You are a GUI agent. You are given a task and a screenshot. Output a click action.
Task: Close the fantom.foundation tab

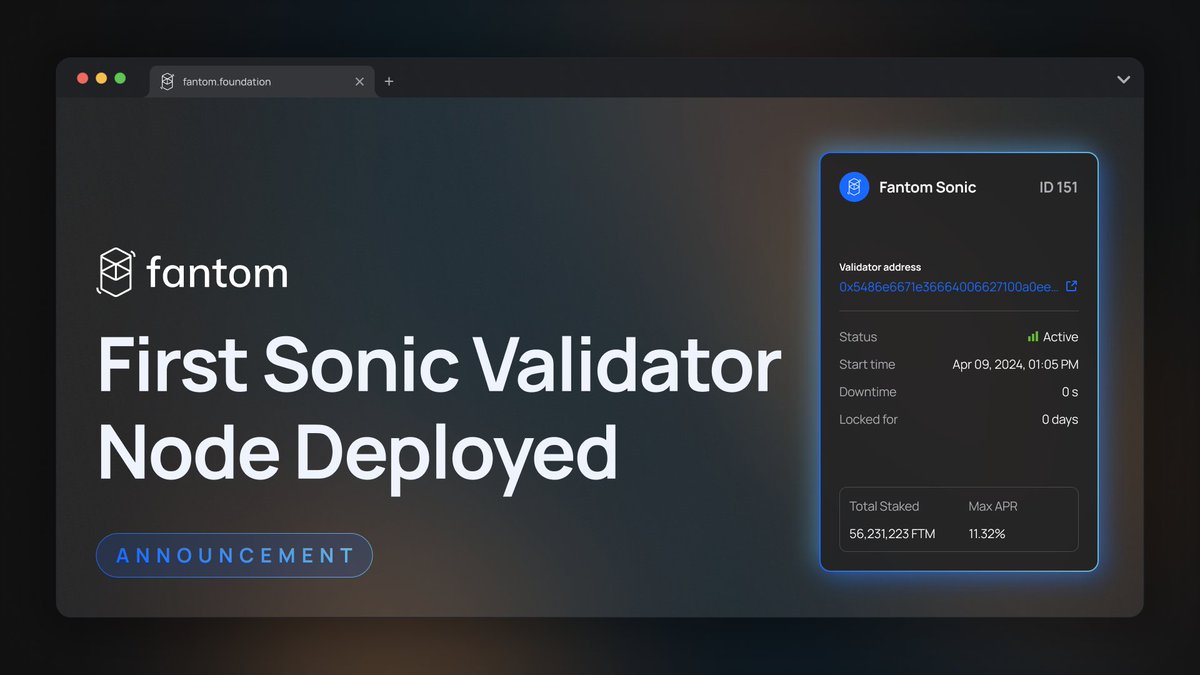(360, 81)
